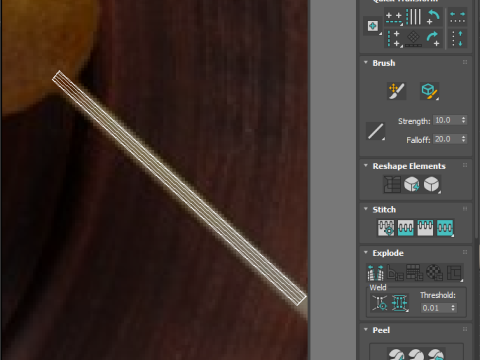Click the Set Pivot icon in Quick Transform
This screenshot has width=480, height=360.
(x=373, y=26)
